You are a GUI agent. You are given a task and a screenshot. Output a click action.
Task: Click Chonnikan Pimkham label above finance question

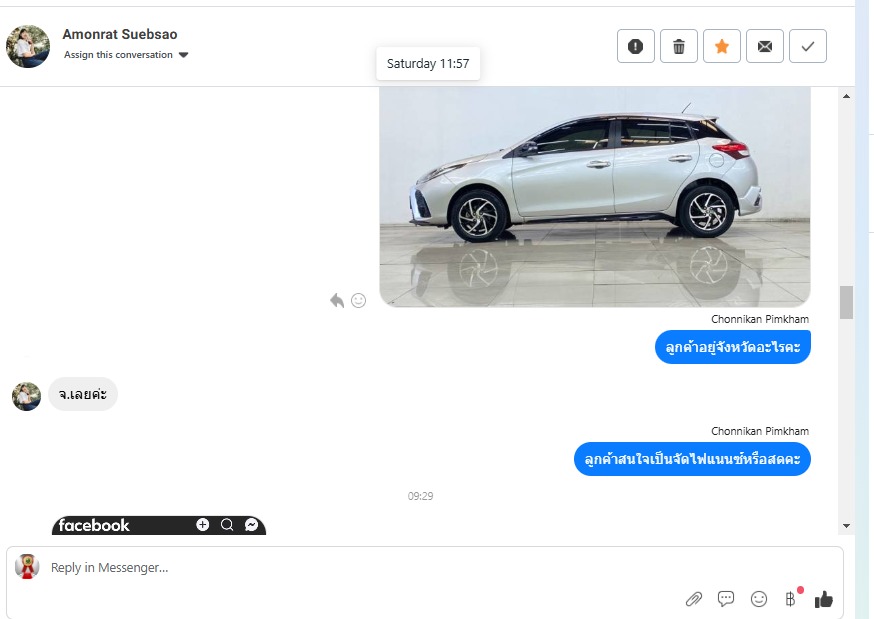pos(760,431)
